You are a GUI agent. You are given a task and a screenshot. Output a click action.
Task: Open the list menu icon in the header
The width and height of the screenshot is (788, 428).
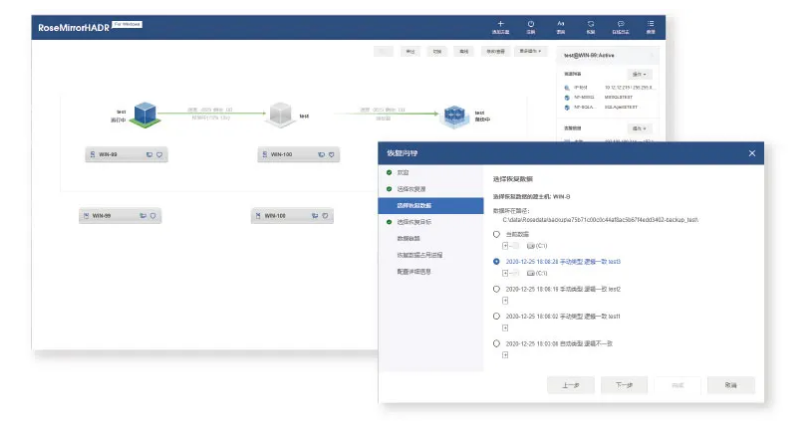pos(651,23)
